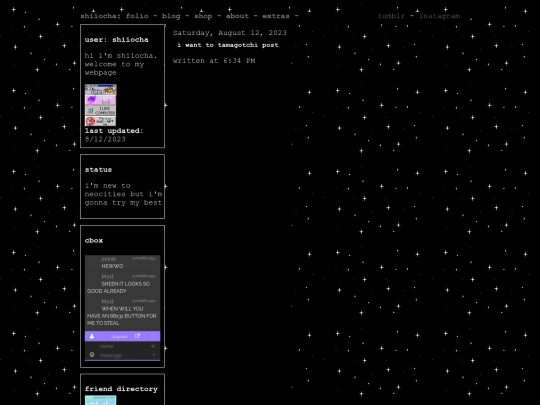The image size is (540, 405).
Task: Open the shop link in header
Action: point(203,16)
